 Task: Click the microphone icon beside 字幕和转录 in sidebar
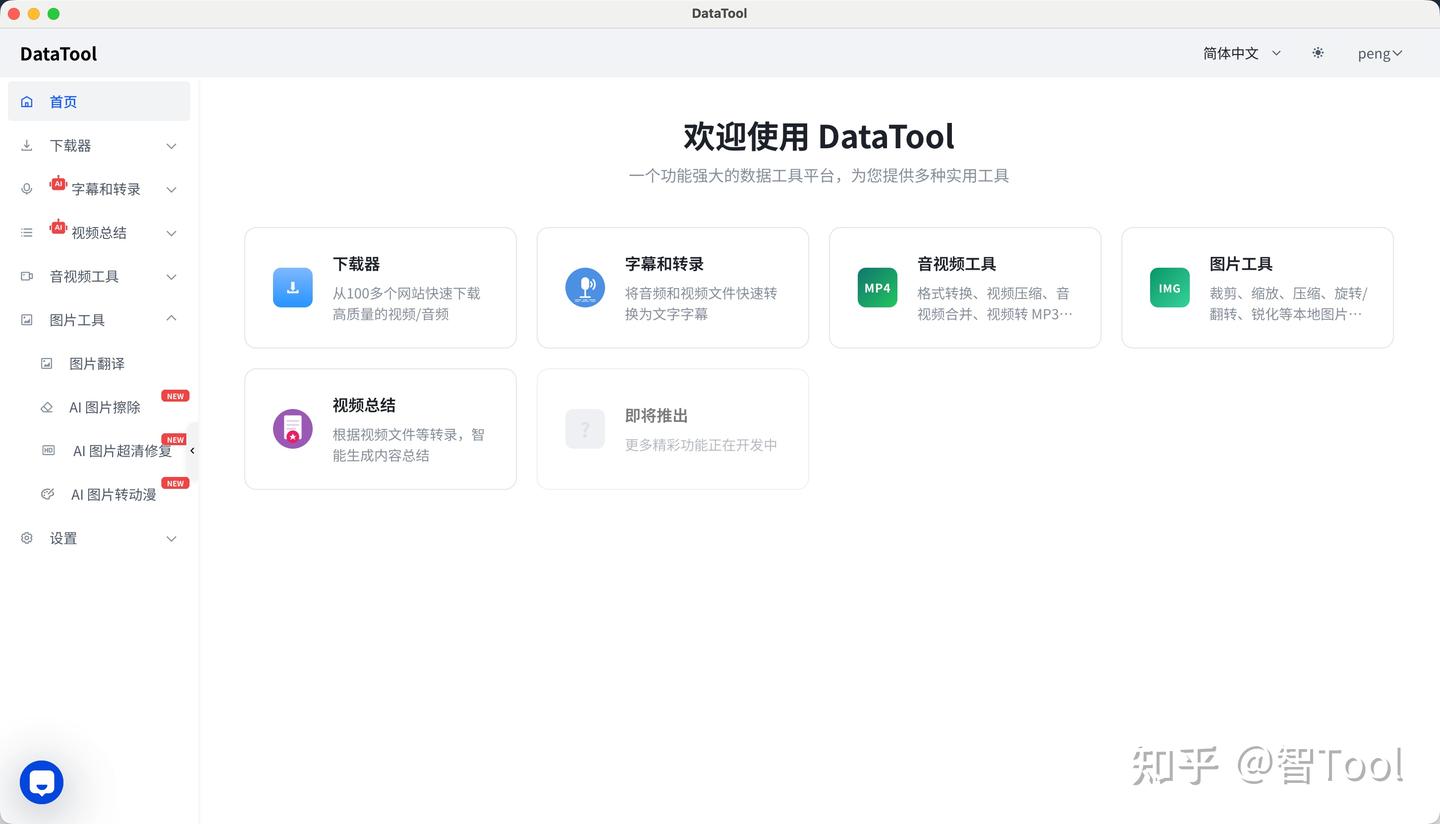27,189
